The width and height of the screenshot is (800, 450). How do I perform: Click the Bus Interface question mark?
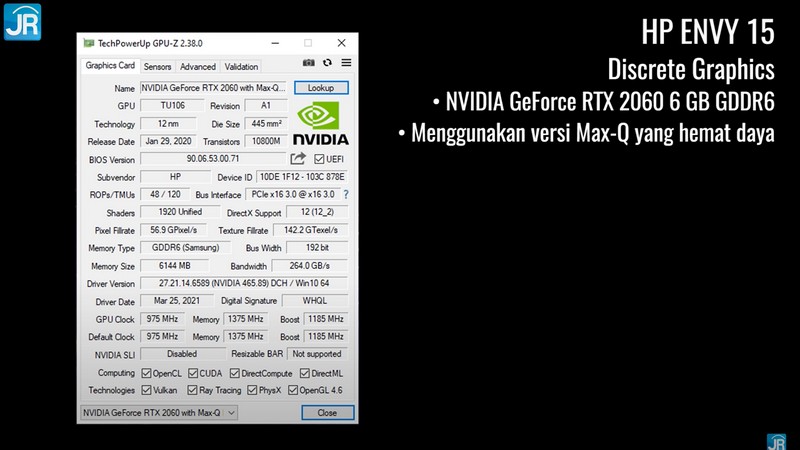click(x=346, y=194)
